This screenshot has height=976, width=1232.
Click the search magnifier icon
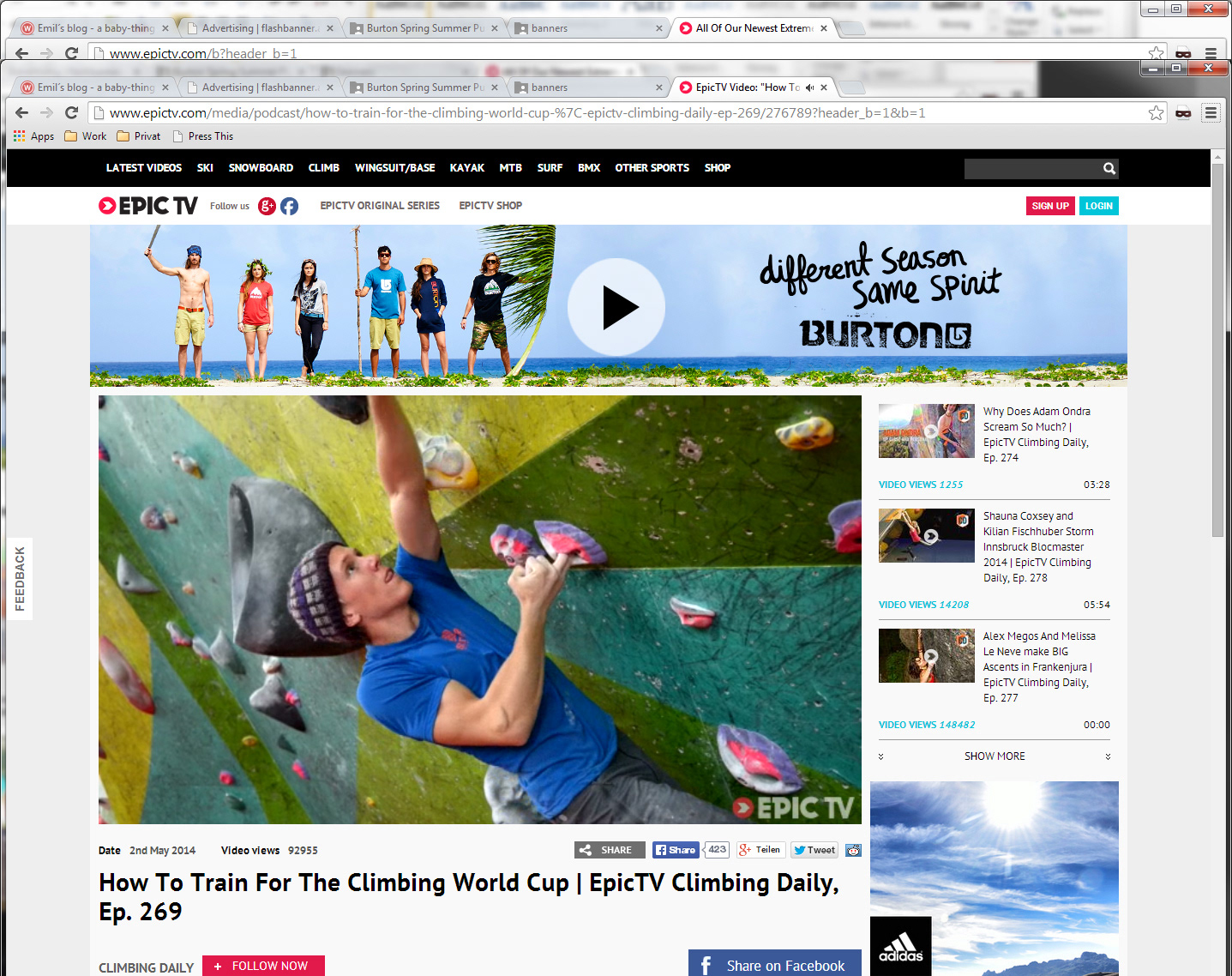tap(1109, 169)
